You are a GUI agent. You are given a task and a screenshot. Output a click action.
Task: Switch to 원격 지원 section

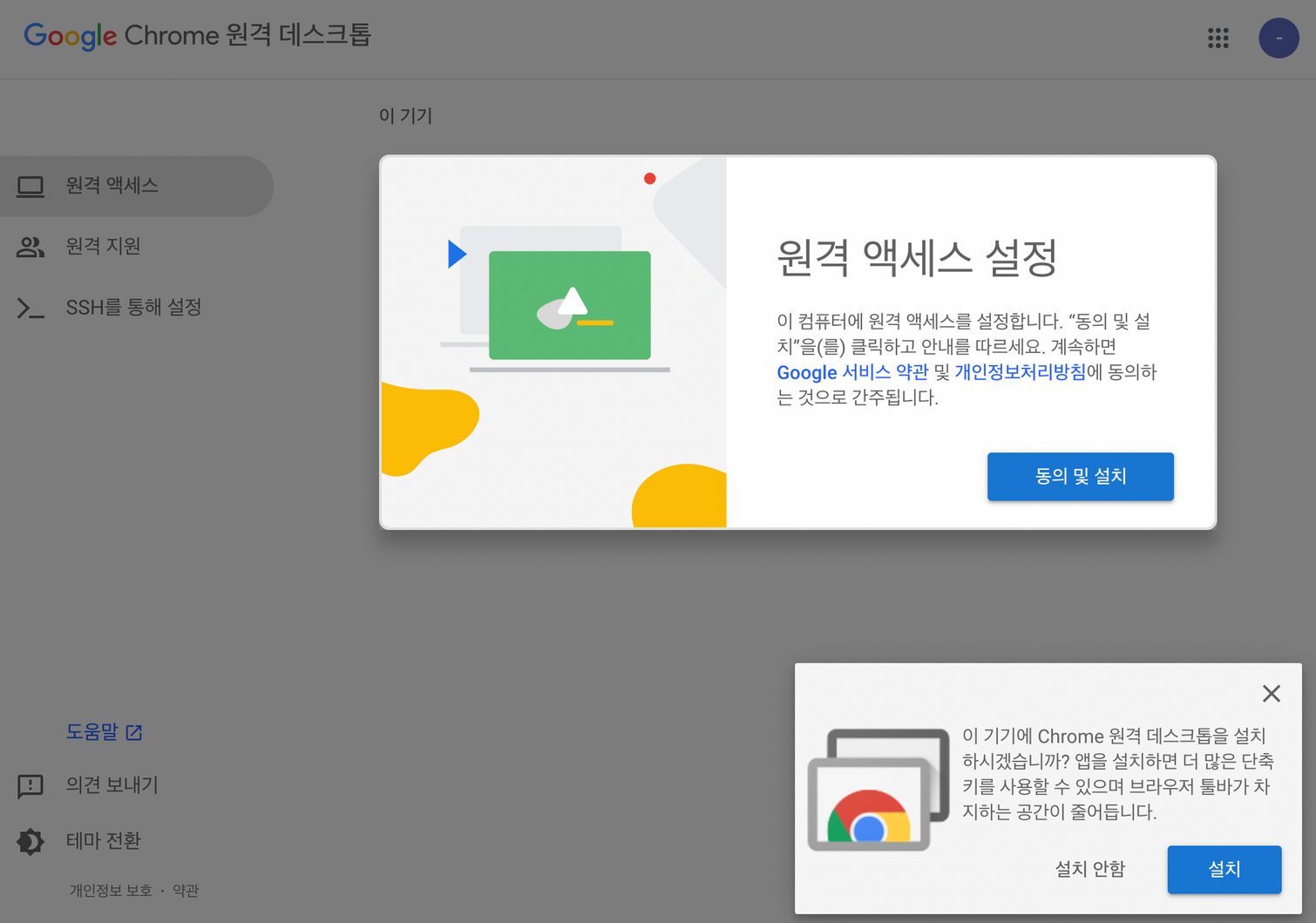pyautogui.click(x=137, y=247)
